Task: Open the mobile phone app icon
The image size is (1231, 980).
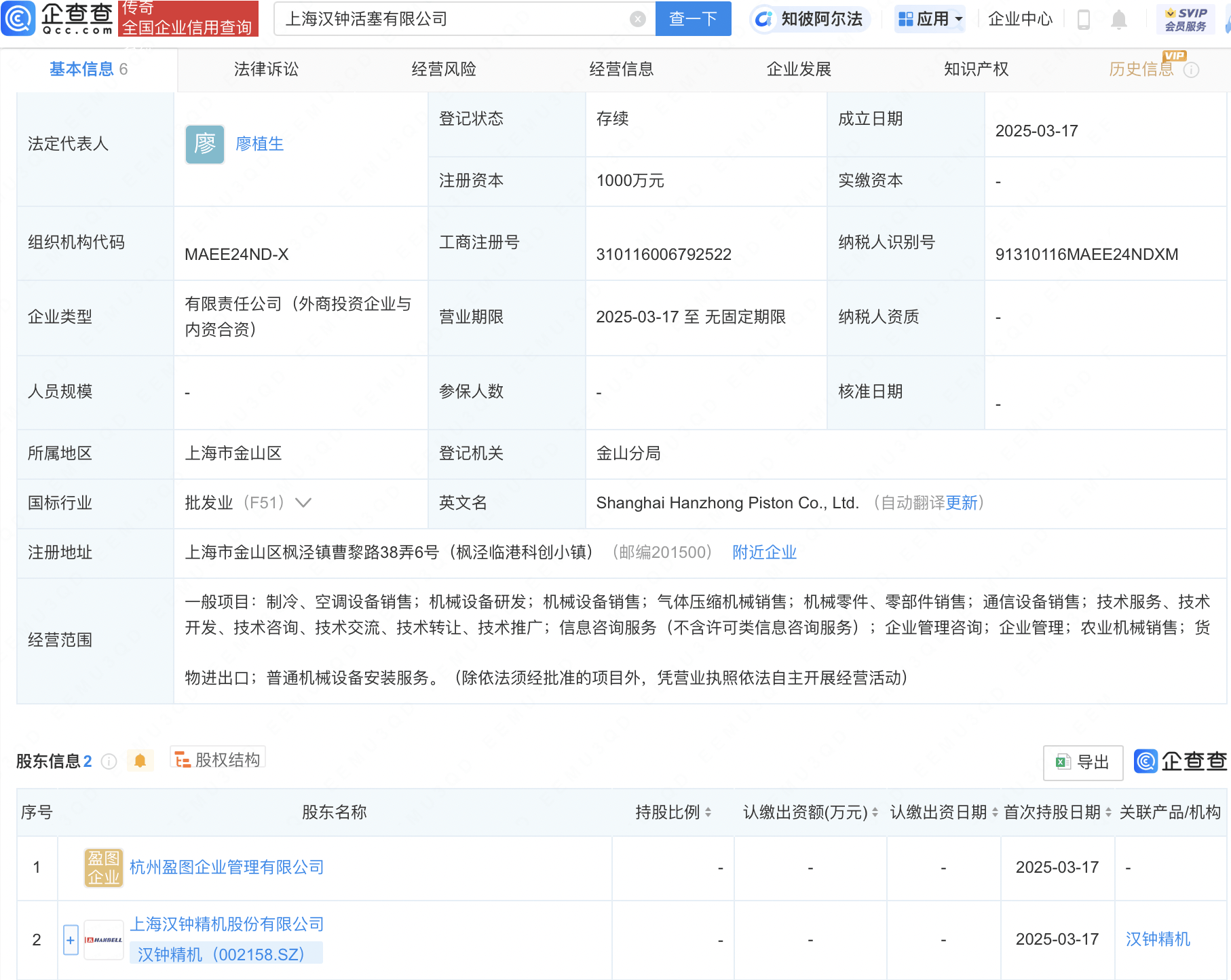Action: 1084,20
